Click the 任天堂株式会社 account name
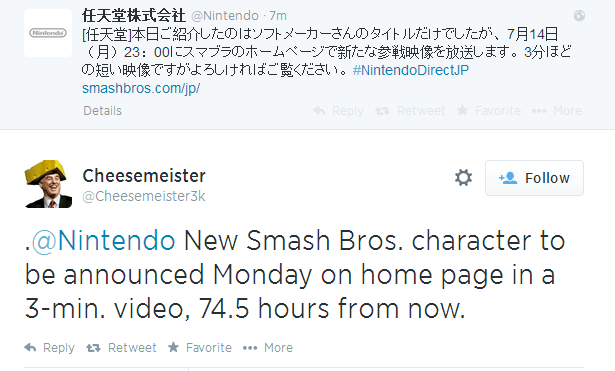The width and height of the screenshot is (615, 371). pyautogui.click(x=134, y=16)
